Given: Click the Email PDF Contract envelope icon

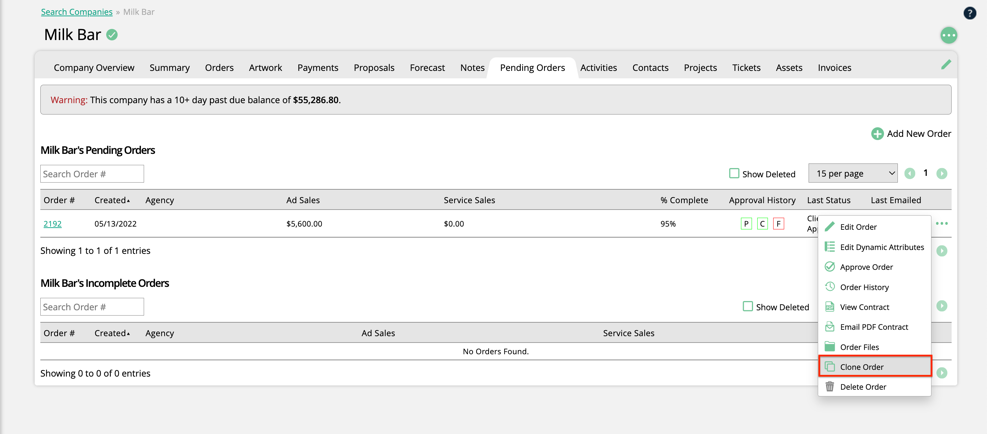Looking at the screenshot, I should coord(830,327).
